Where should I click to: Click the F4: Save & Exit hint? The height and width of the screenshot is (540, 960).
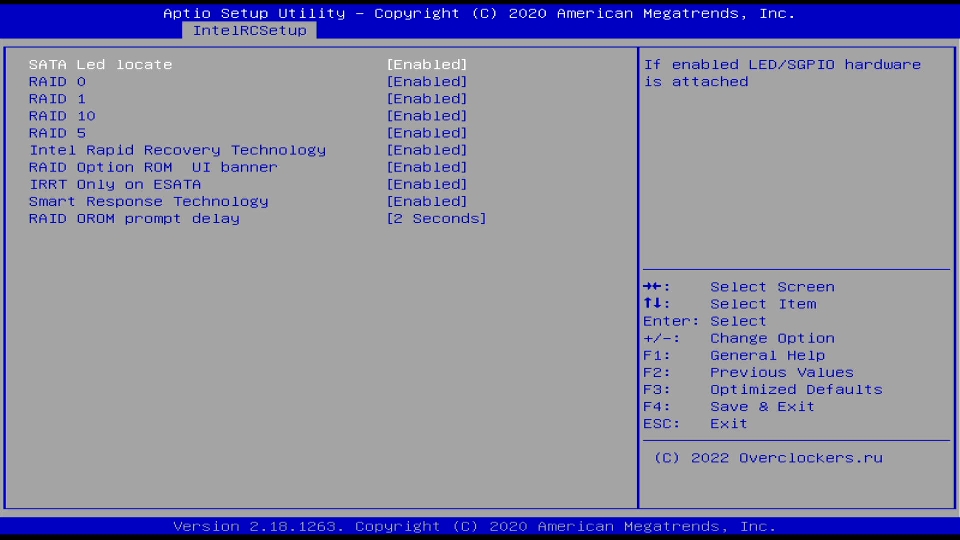(729, 407)
